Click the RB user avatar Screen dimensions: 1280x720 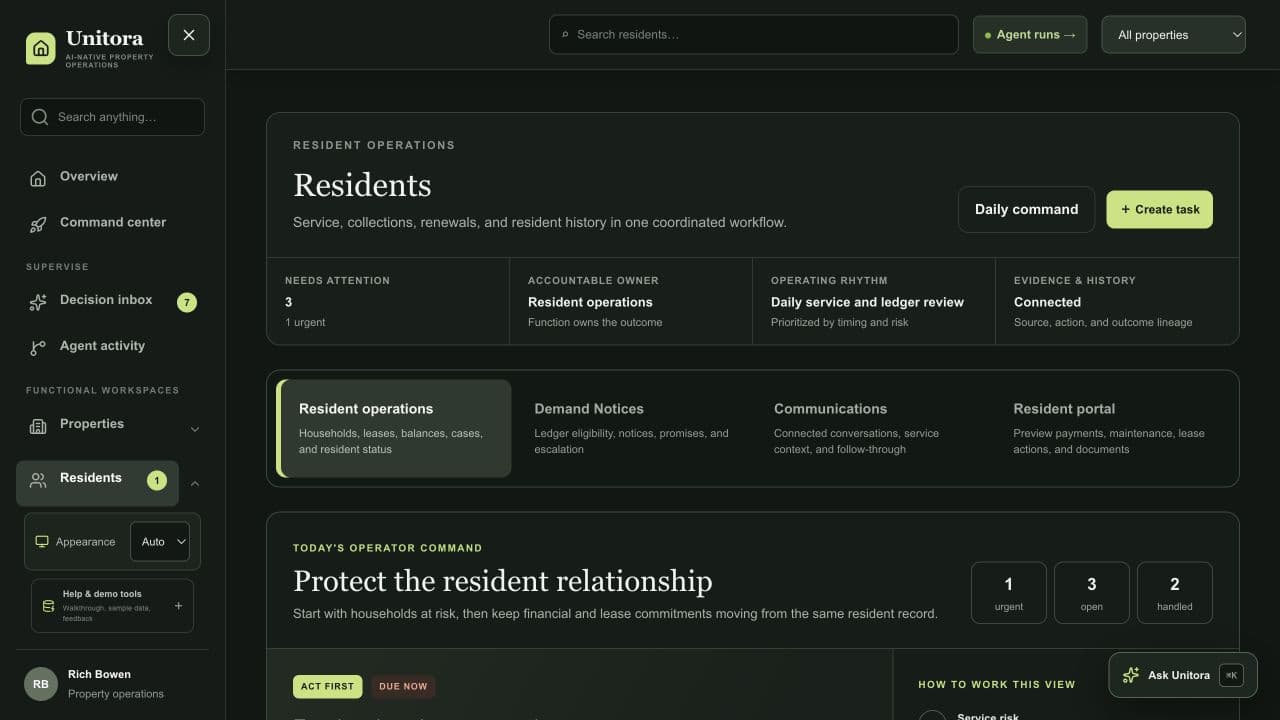[41, 684]
